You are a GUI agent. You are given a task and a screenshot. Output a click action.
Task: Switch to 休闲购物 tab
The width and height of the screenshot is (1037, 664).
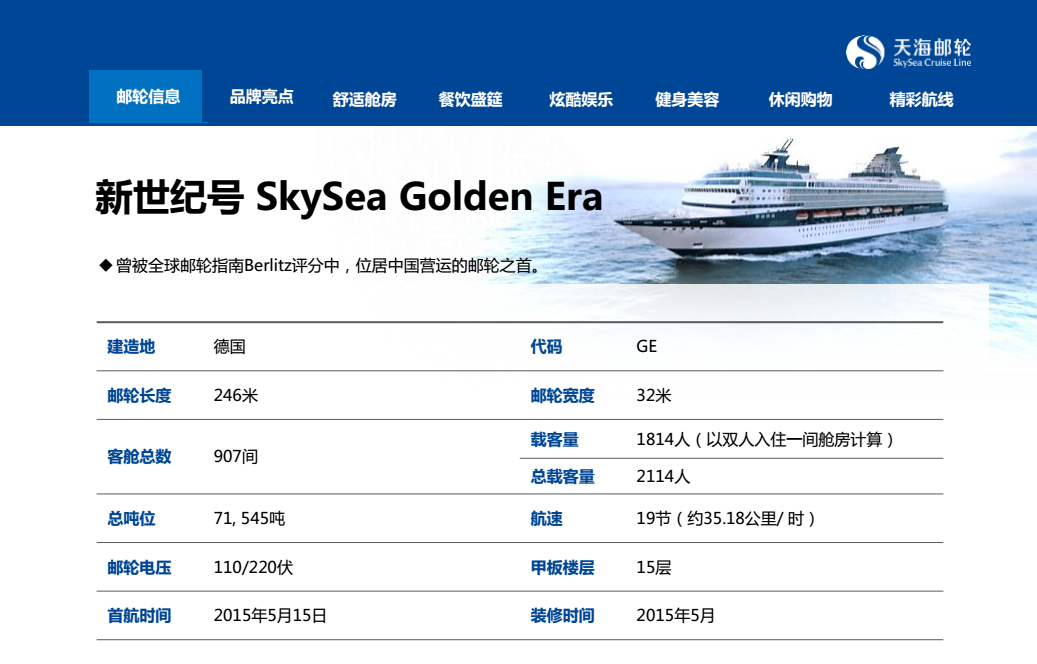[800, 100]
